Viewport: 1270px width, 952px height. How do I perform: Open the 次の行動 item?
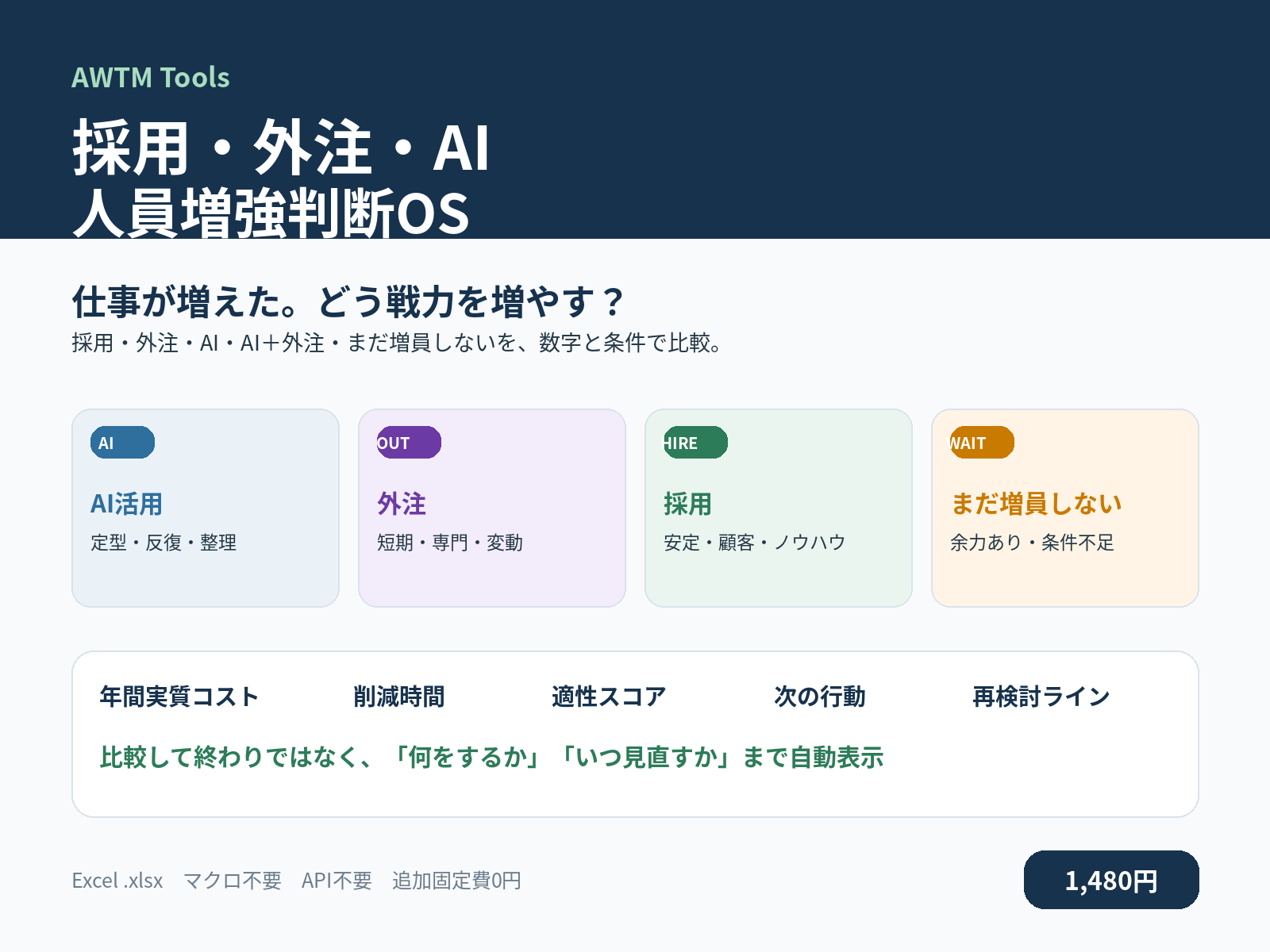point(820,697)
